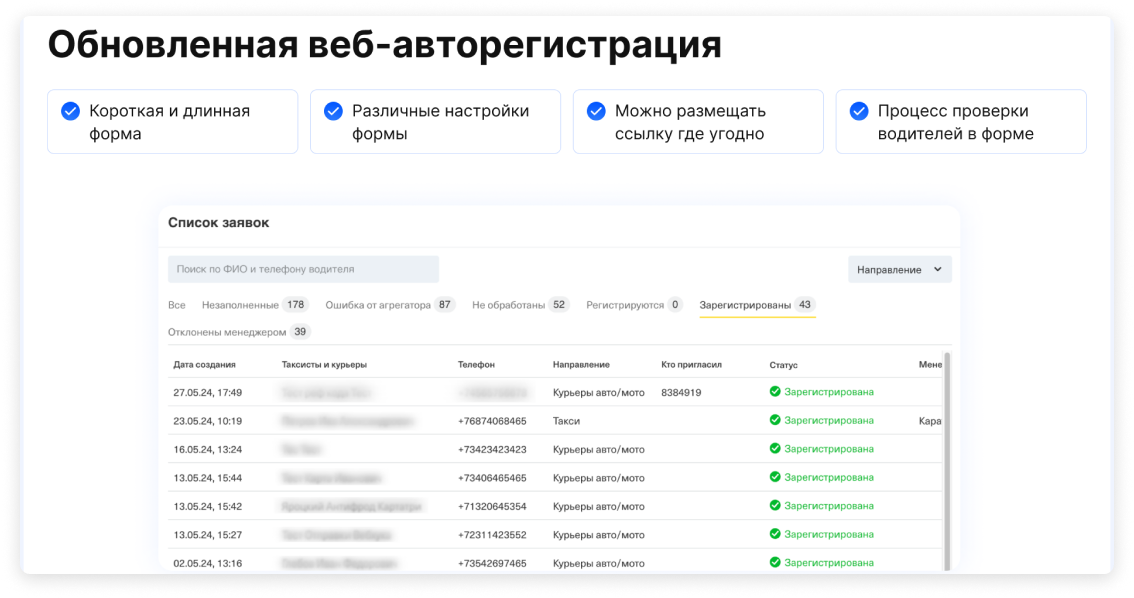The height and width of the screenshot is (598, 1134).
Task: Click phone number +76874068465
Action: coord(492,421)
